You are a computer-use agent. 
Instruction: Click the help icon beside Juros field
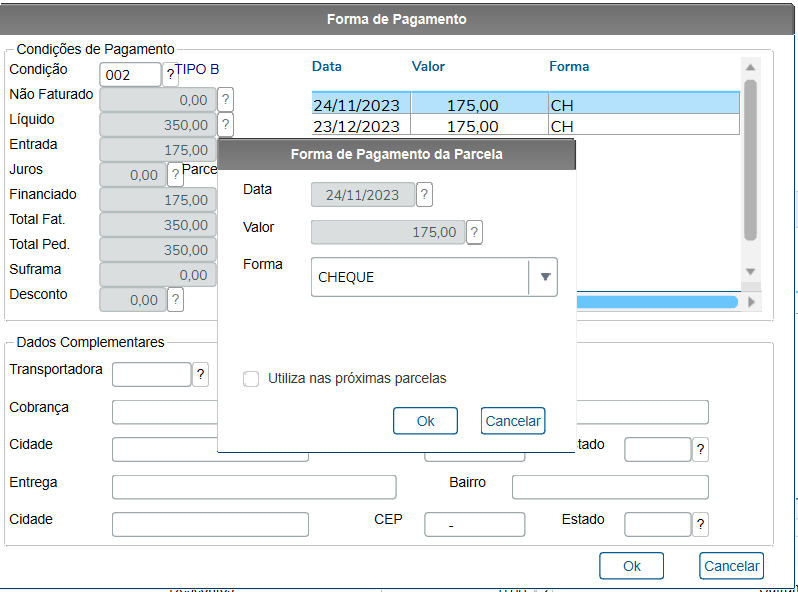pos(175,175)
